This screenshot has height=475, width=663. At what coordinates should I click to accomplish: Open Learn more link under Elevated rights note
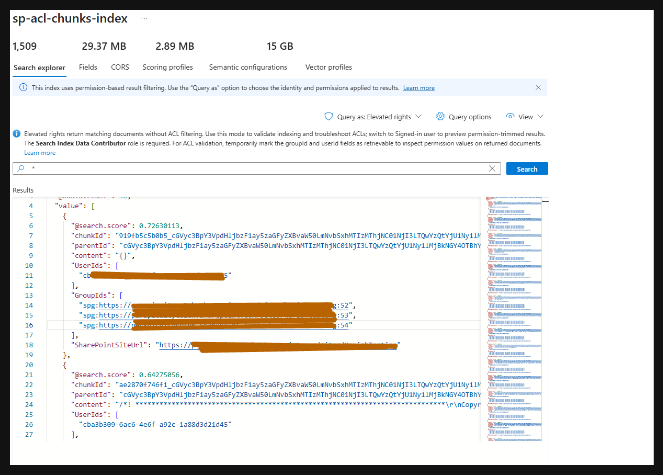point(40,153)
